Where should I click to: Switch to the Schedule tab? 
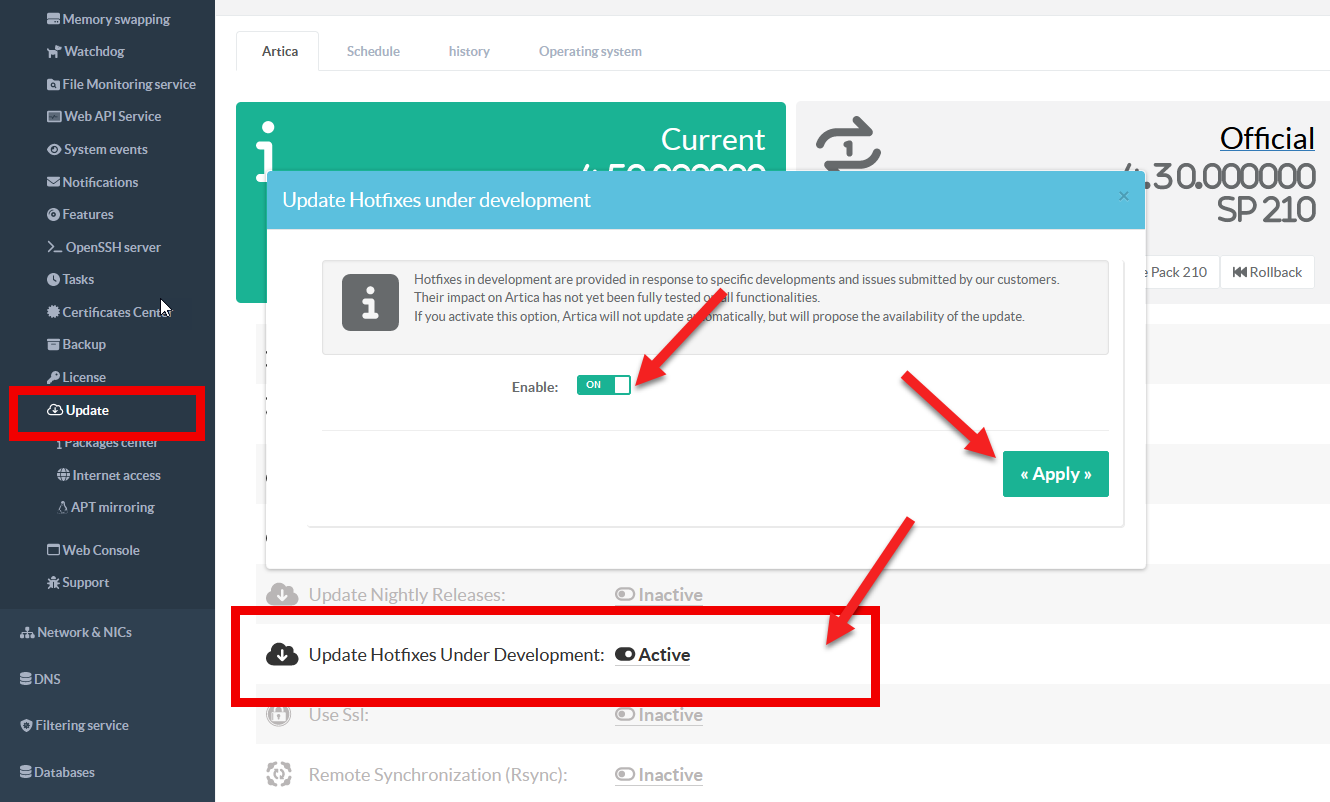coord(373,51)
